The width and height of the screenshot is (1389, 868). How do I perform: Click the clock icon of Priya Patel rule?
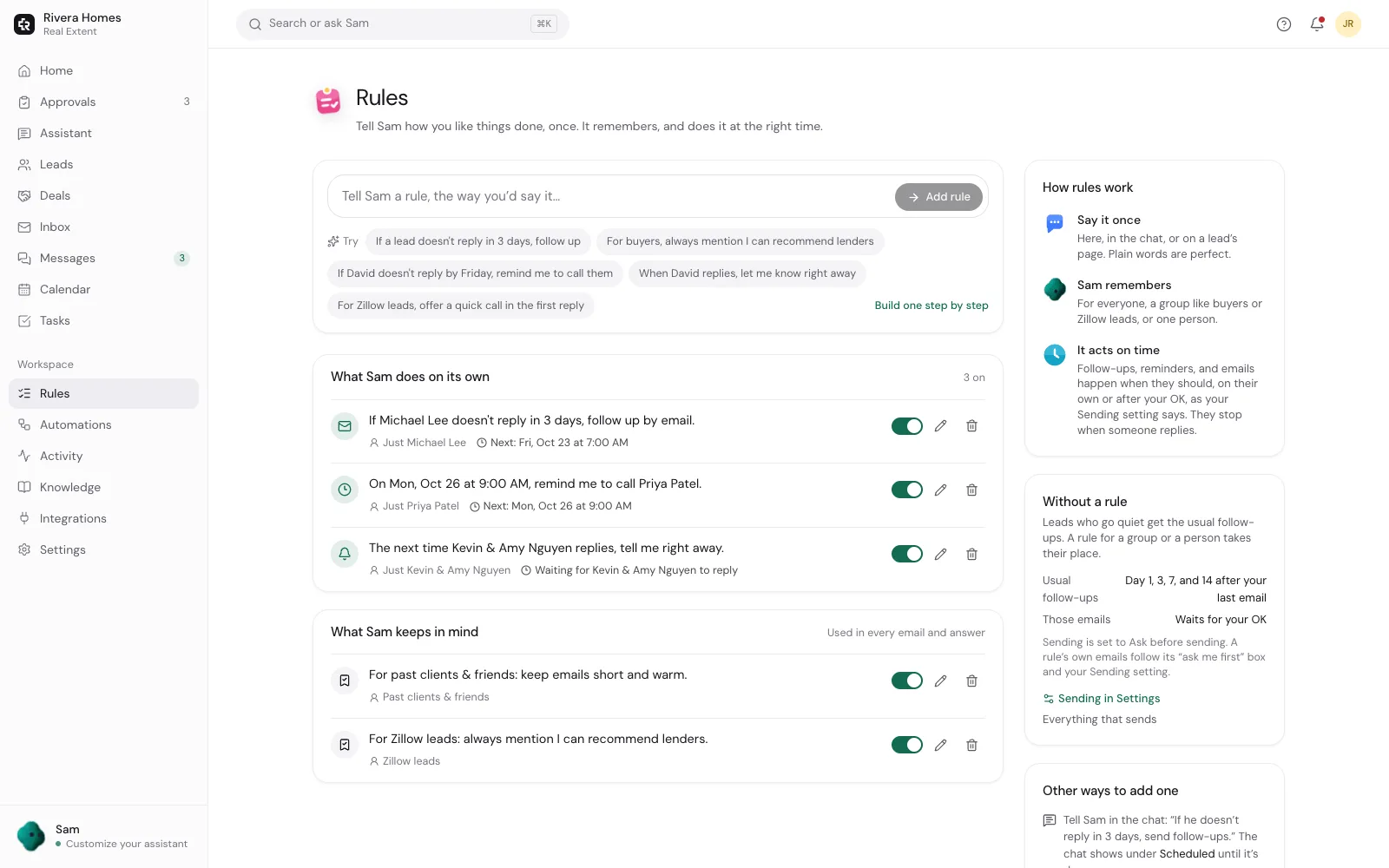click(x=345, y=490)
